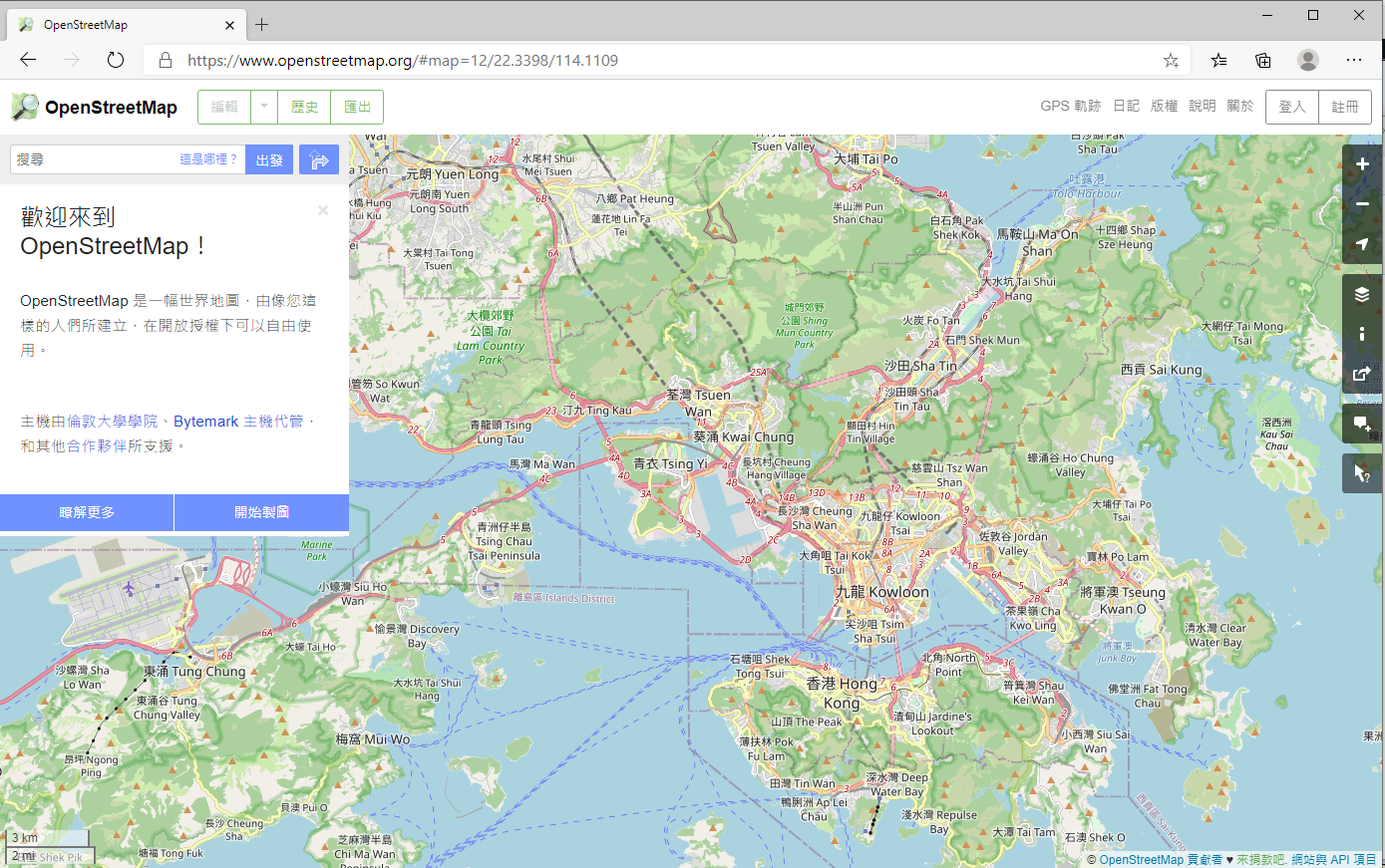Click the 九龍 Kowloon map label
Viewport: 1385px width, 868px height.
[x=881, y=592]
